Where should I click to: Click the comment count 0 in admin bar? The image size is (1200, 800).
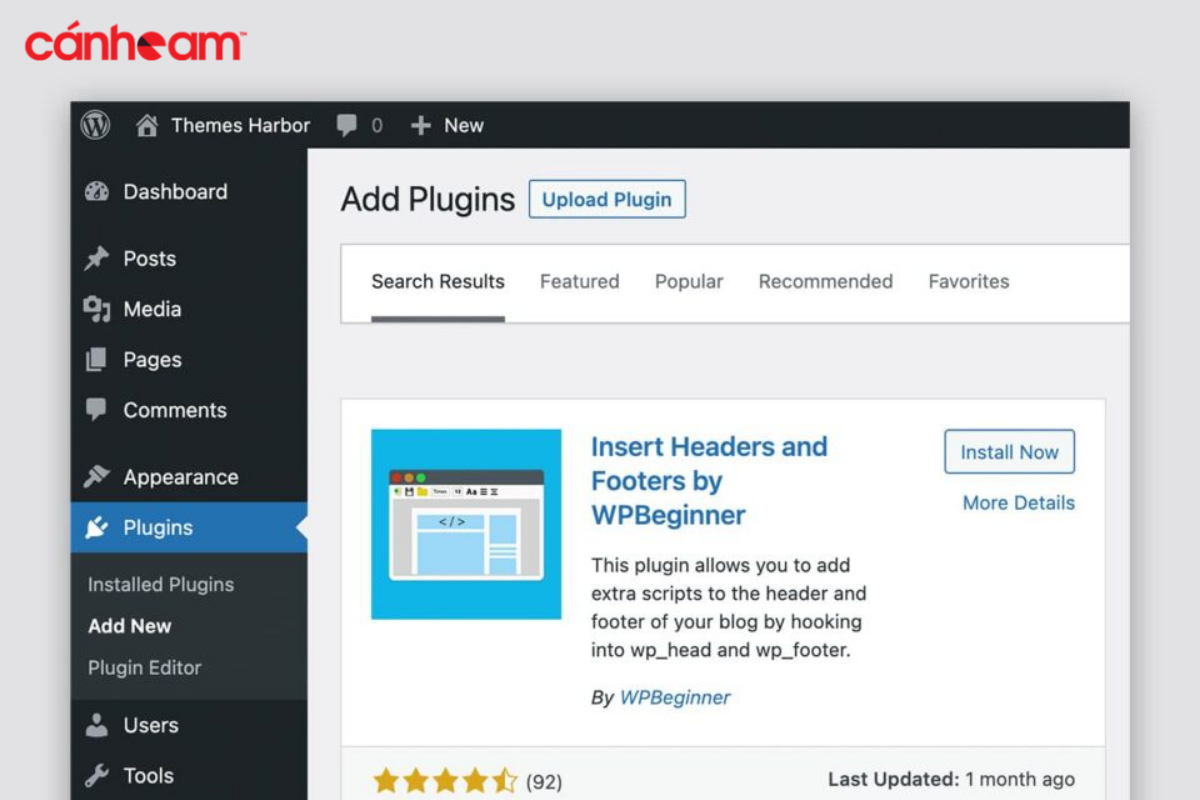pos(377,126)
